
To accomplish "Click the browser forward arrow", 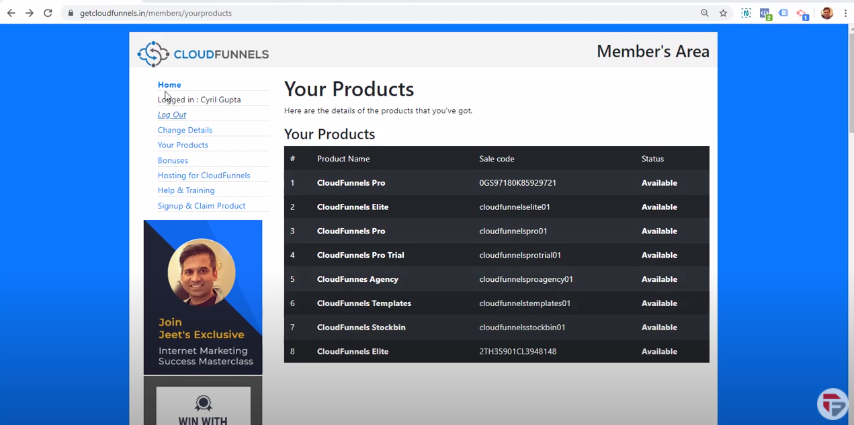I will tap(28, 13).
